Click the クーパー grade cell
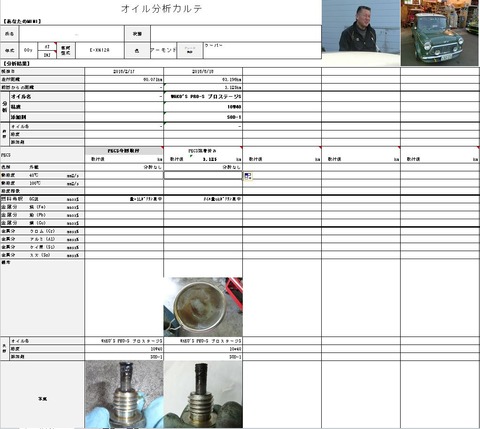480x429 pixels. (262, 50)
